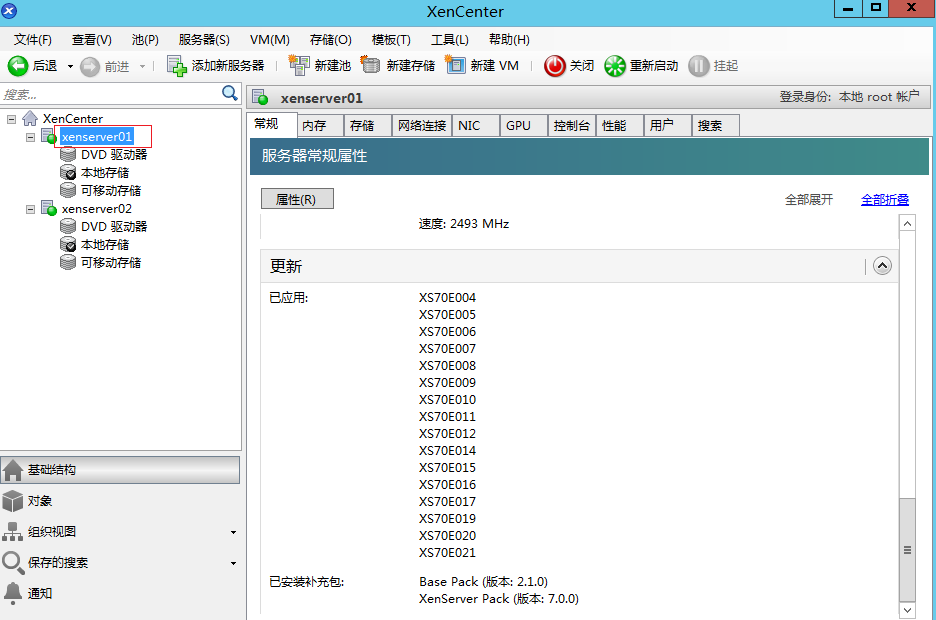Collapse the xenserver01 tree node
This screenshot has width=936, height=620.
tap(30, 137)
